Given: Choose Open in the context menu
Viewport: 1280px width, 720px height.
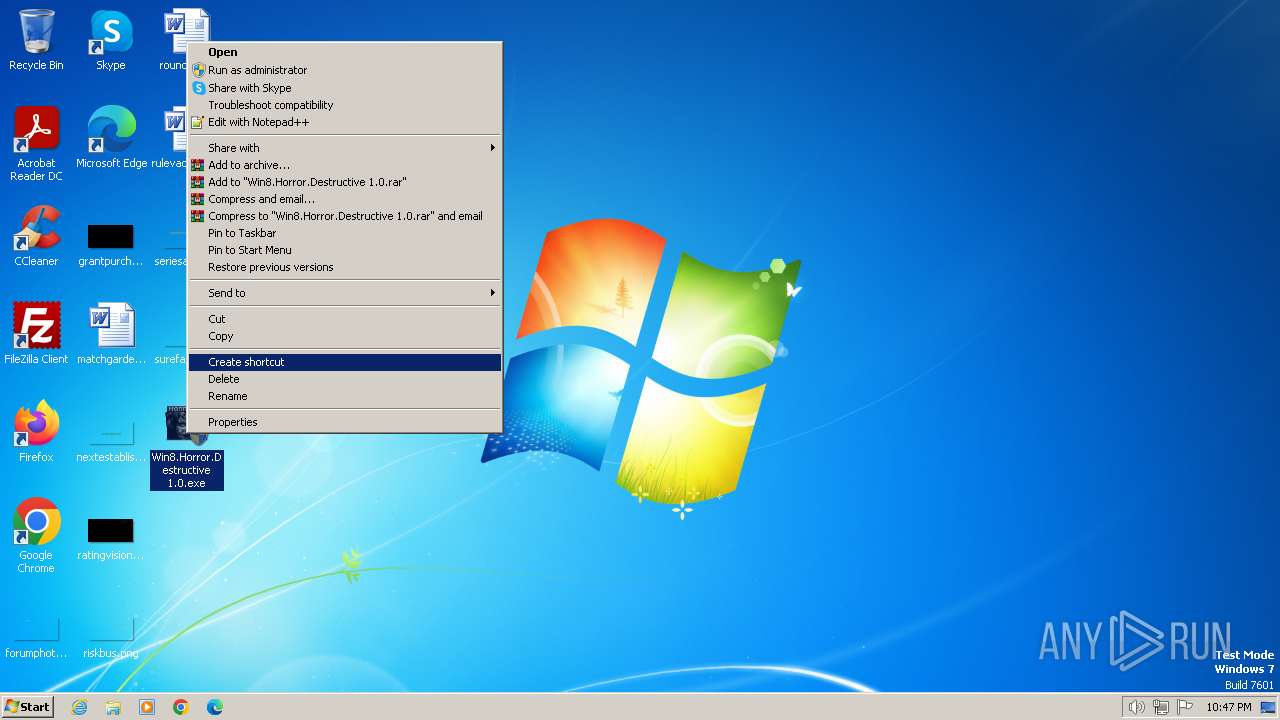Looking at the screenshot, I should point(345,52).
